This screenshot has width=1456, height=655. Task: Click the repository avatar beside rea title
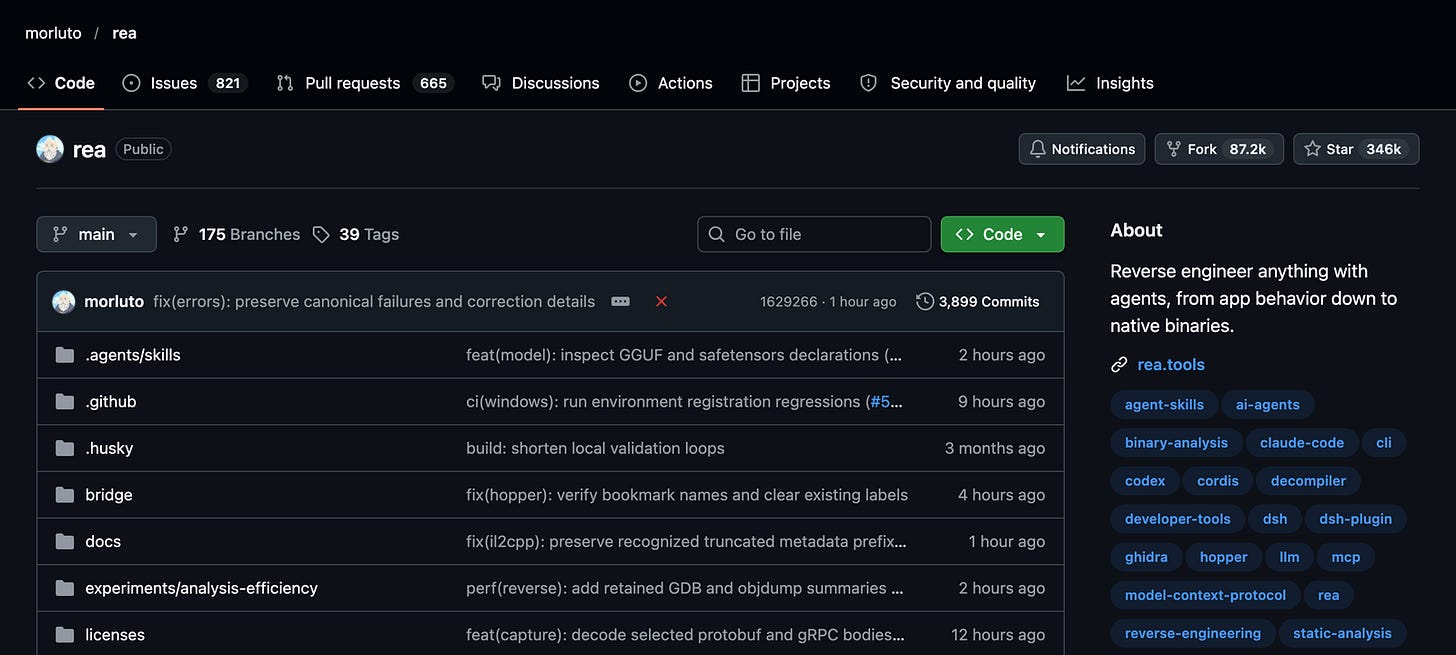click(x=50, y=149)
